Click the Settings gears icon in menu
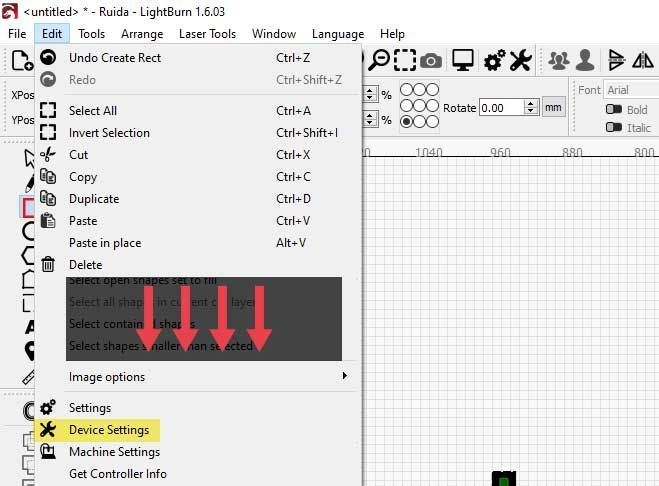Screen dimensions: 659x486 48,407
